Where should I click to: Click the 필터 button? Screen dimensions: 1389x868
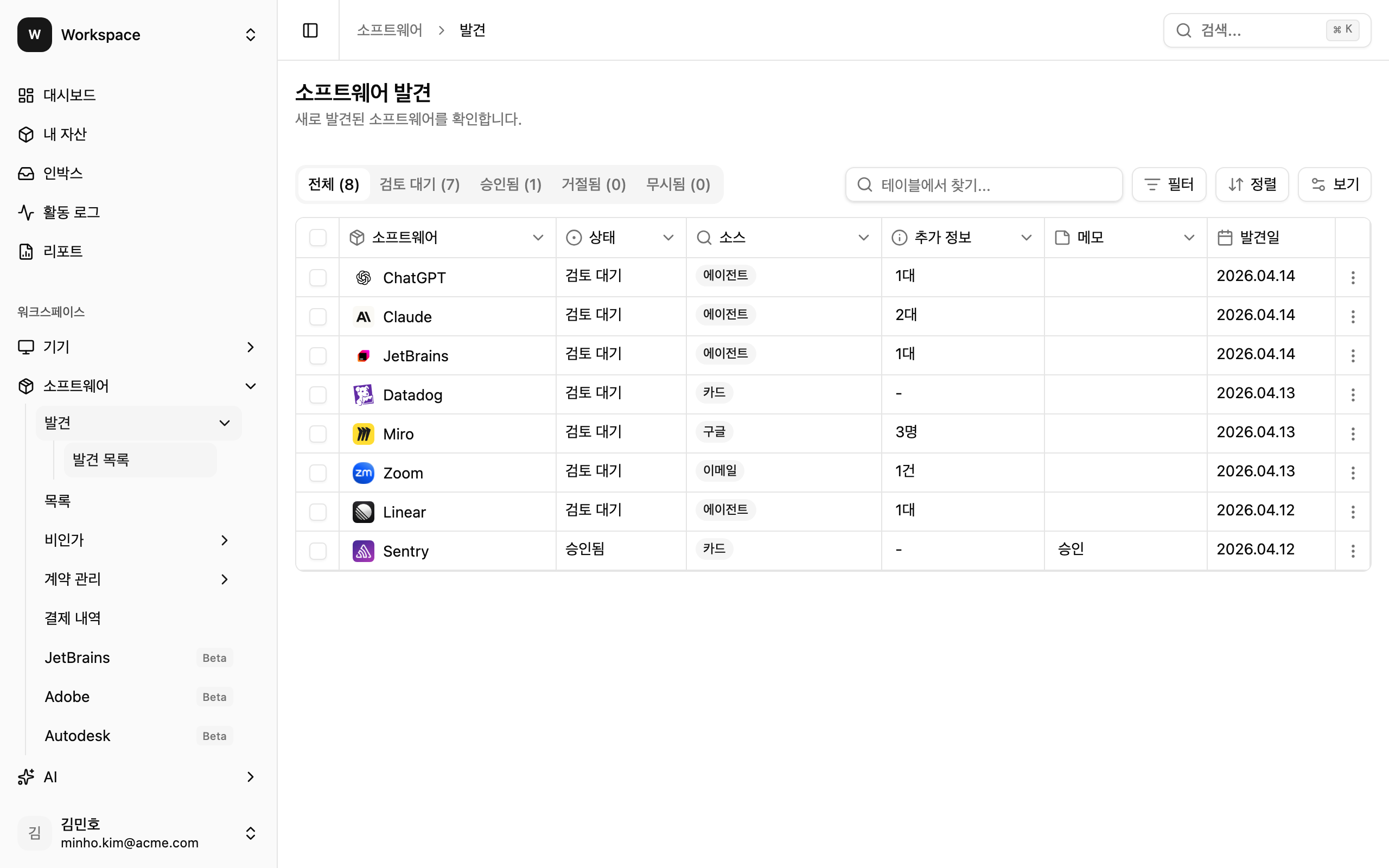[x=1169, y=184]
